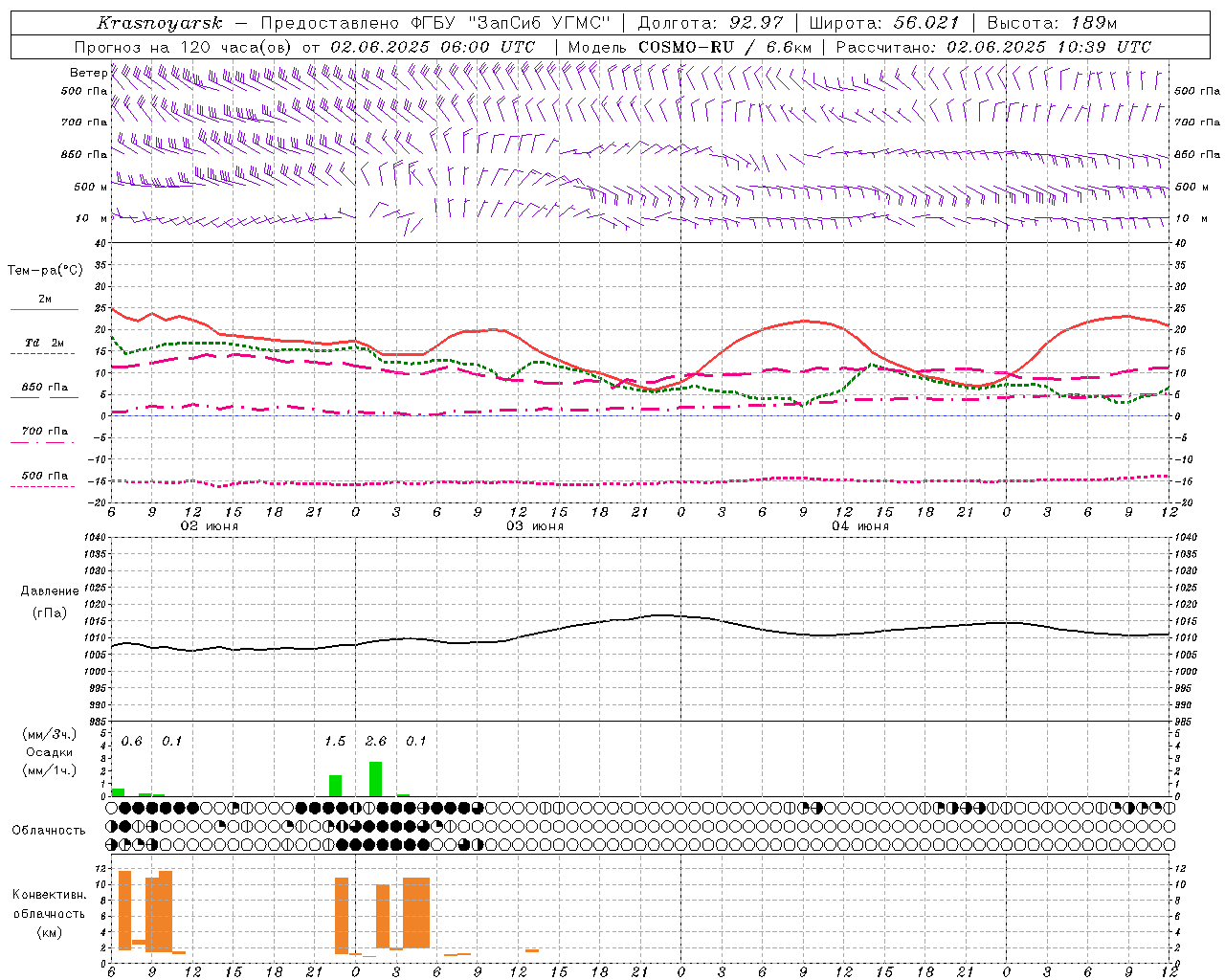1225x980 pixels.
Task: Click the red 2м temperature legend line
Action: [44, 308]
